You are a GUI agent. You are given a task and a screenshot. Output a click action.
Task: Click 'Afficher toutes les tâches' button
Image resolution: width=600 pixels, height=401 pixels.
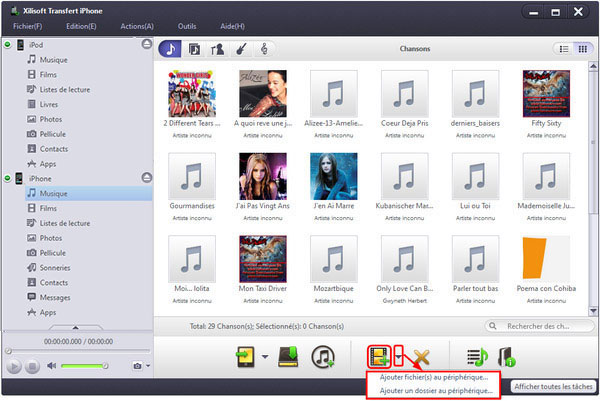(553, 387)
